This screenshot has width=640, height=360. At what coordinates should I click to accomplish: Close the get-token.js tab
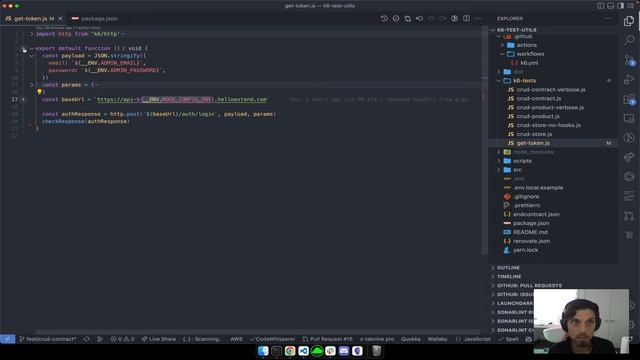60,19
